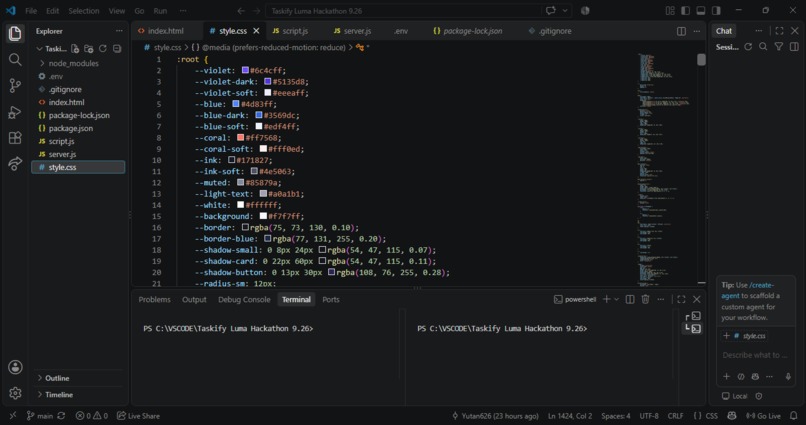
Task: Toggle the bottom panel visibility
Action: coord(701,10)
